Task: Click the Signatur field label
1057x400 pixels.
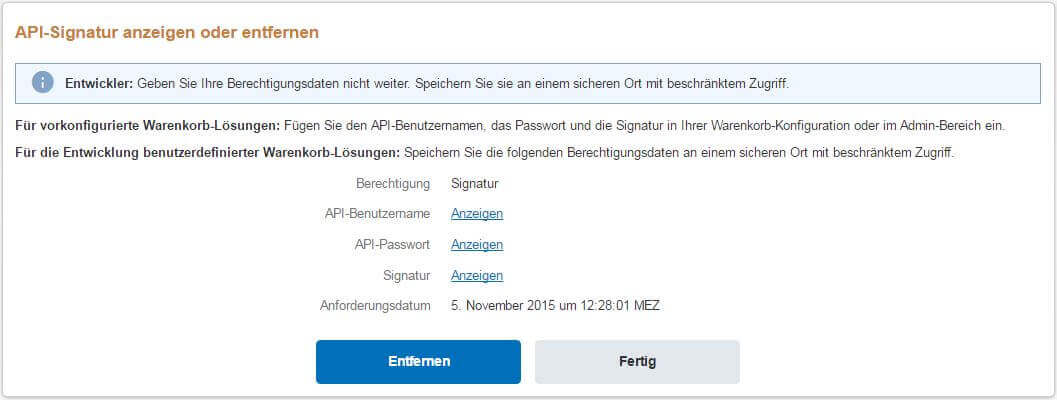Action: click(x=406, y=275)
